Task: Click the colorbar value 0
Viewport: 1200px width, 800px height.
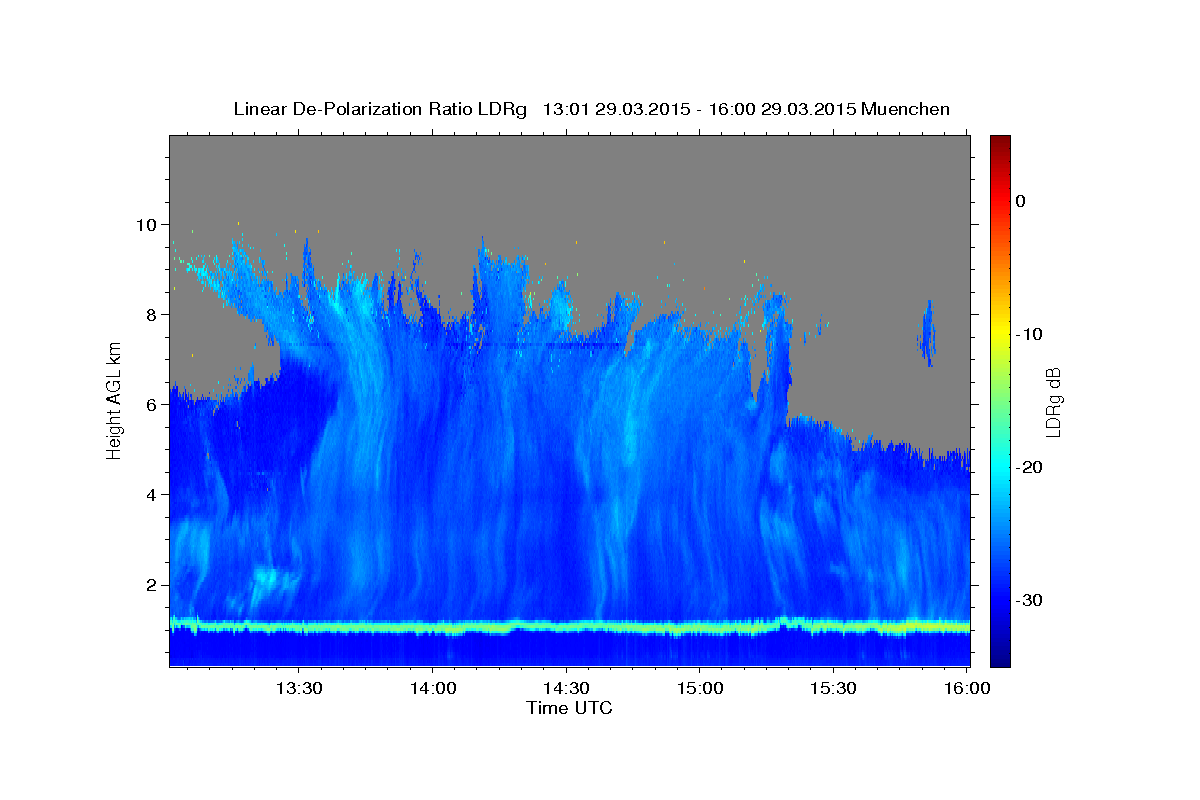Action: click(1021, 201)
